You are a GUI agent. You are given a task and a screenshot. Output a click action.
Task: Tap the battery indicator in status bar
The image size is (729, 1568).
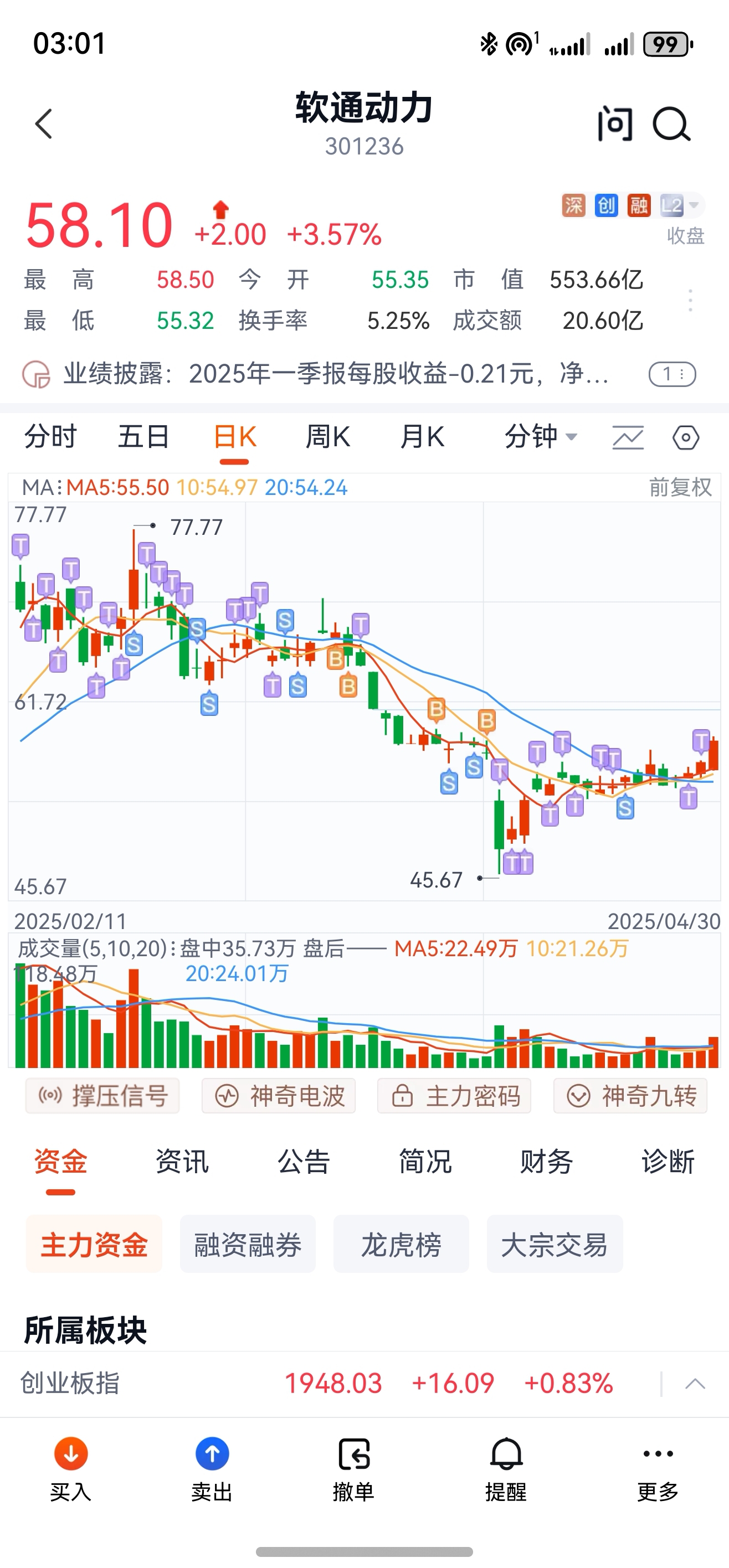[668, 44]
